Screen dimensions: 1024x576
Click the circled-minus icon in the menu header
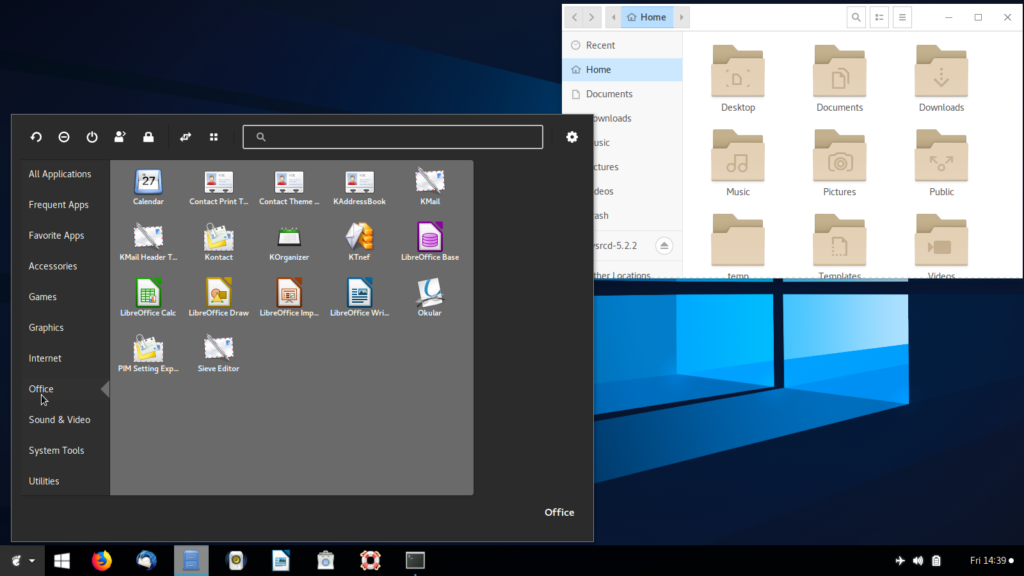point(64,137)
